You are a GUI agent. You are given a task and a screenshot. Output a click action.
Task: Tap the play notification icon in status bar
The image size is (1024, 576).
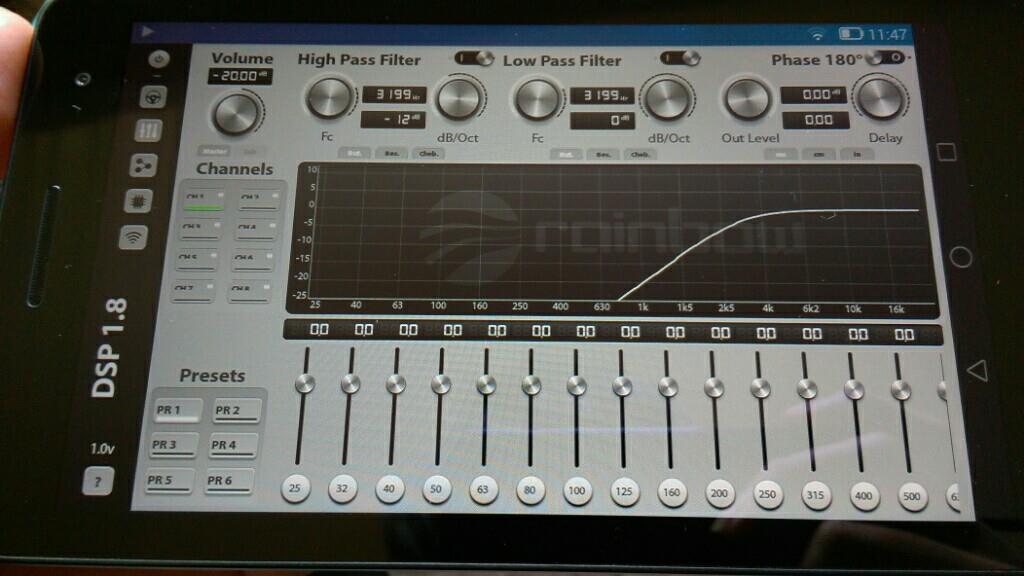tap(148, 30)
